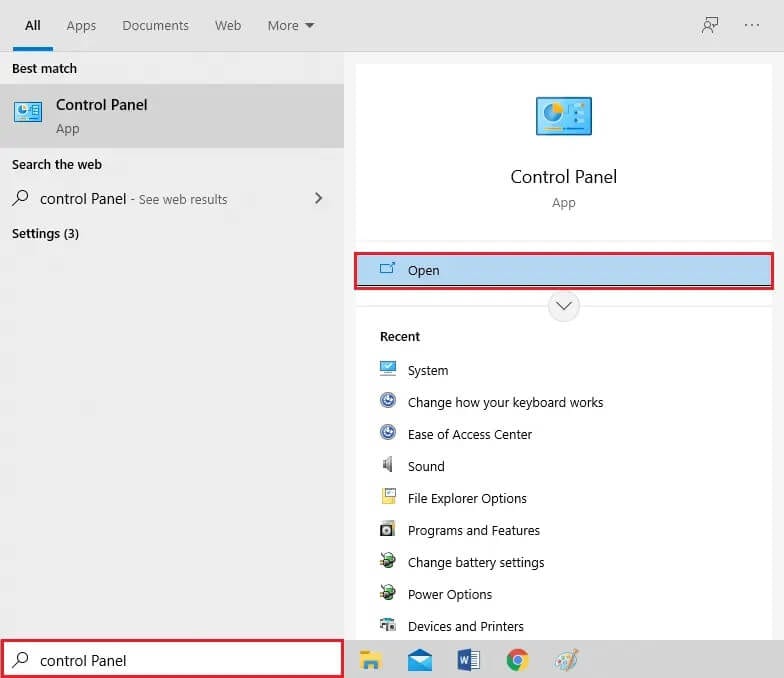
Task: Launch Google Chrome from the taskbar
Action: click(x=517, y=660)
